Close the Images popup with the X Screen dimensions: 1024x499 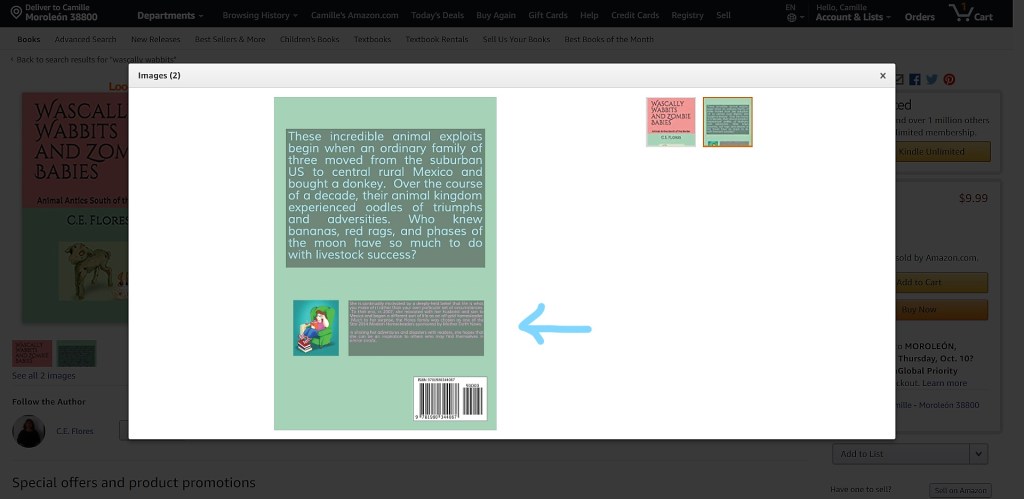point(882,76)
